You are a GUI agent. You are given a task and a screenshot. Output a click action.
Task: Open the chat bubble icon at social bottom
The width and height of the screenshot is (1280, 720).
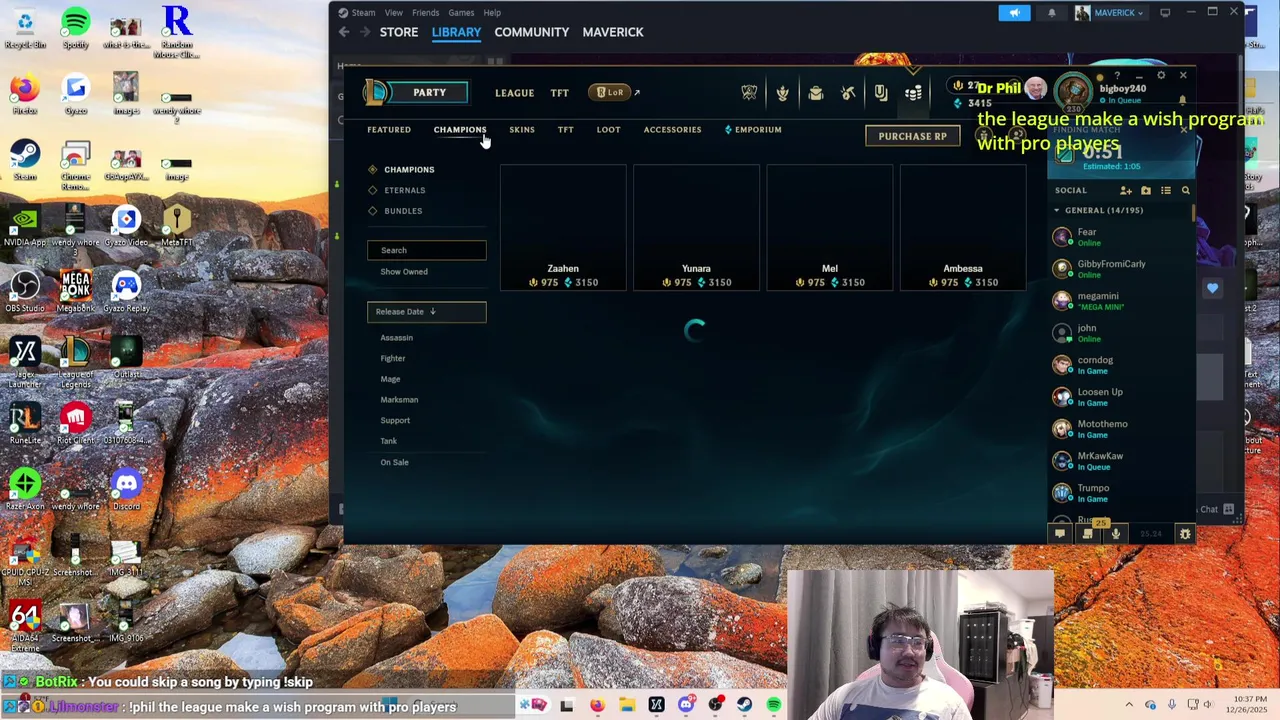[1060, 534]
